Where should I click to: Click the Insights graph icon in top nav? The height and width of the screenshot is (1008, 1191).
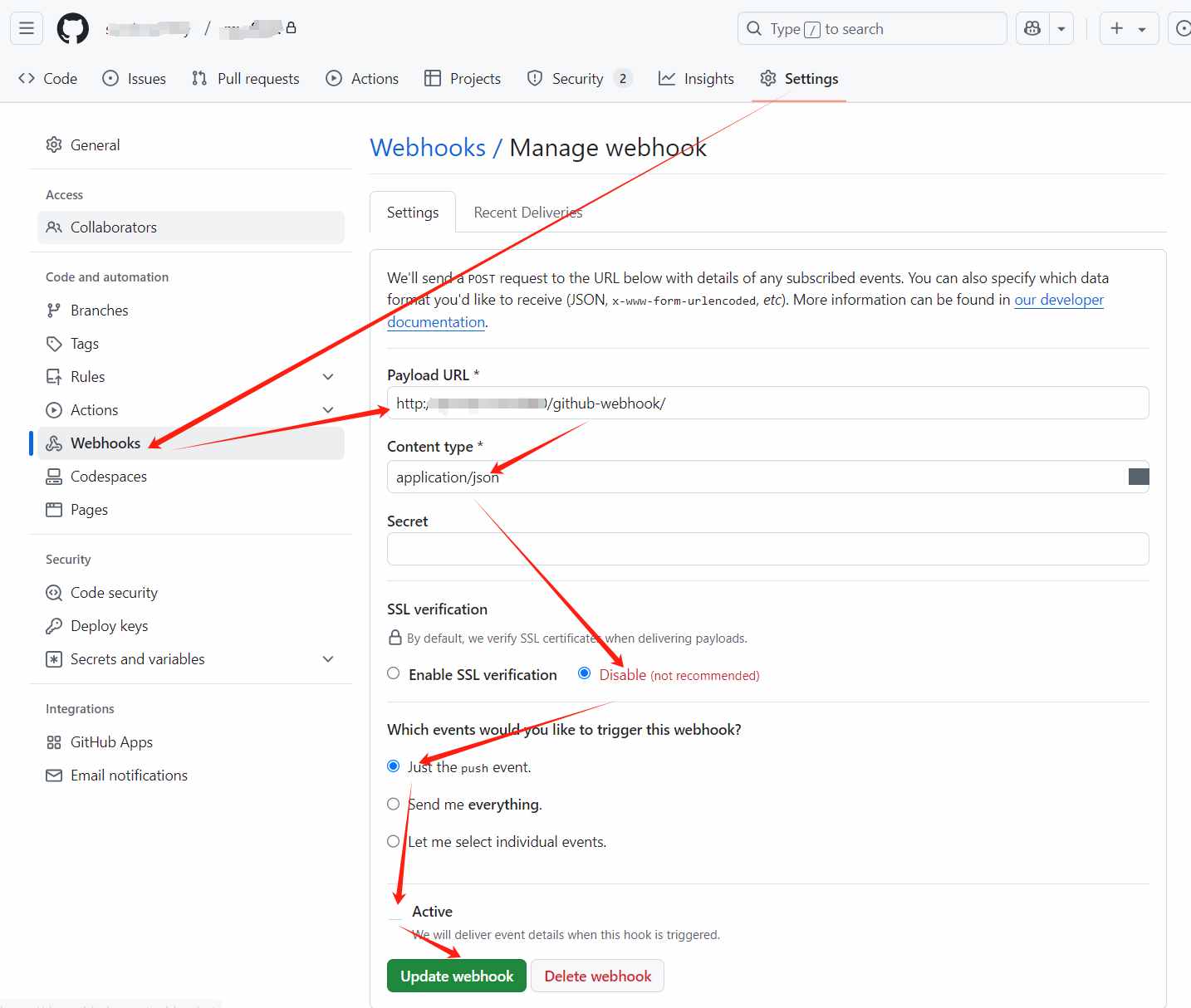coord(667,78)
